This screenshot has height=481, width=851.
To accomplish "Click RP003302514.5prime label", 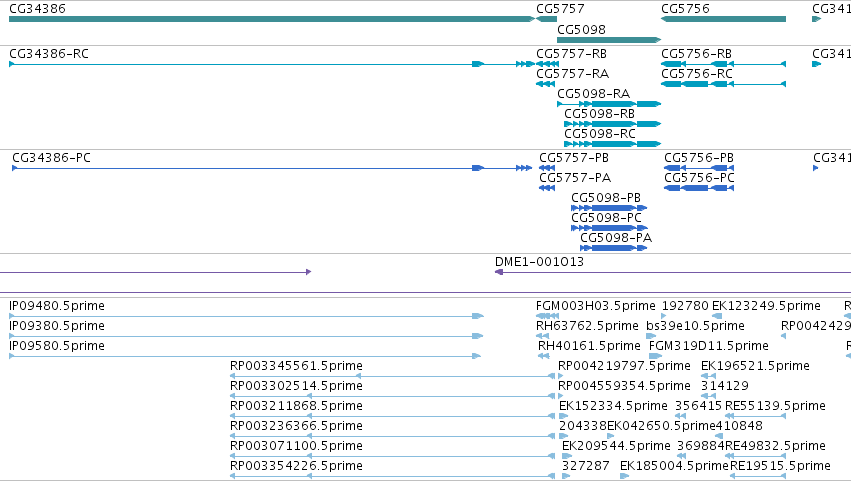I will (296, 387).
